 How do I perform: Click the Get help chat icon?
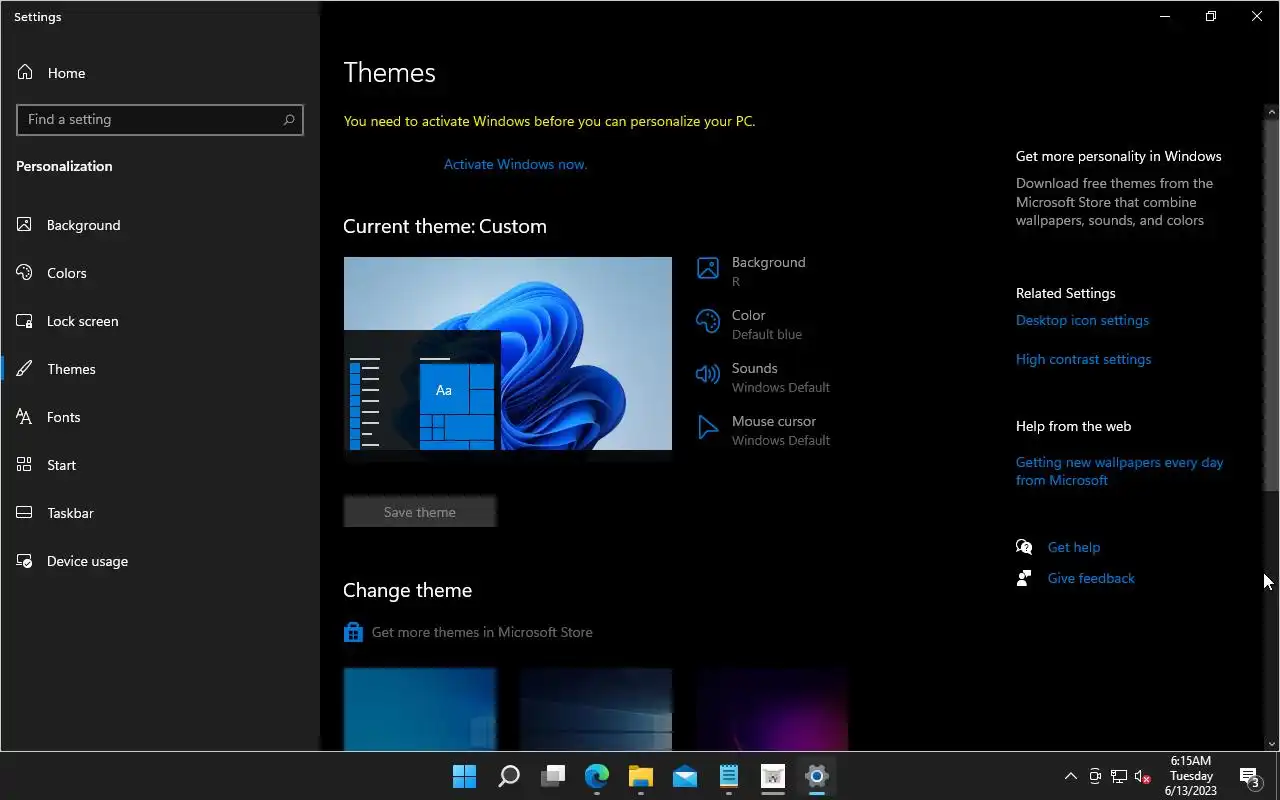tap(1024, 547)
